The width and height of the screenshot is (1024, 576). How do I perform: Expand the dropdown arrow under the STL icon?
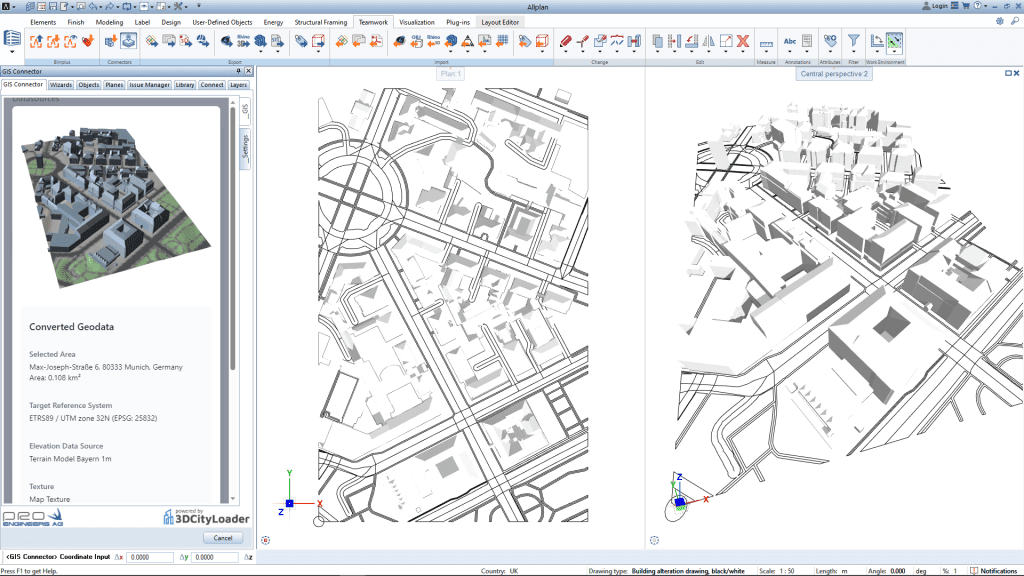[x=277, y=52]
